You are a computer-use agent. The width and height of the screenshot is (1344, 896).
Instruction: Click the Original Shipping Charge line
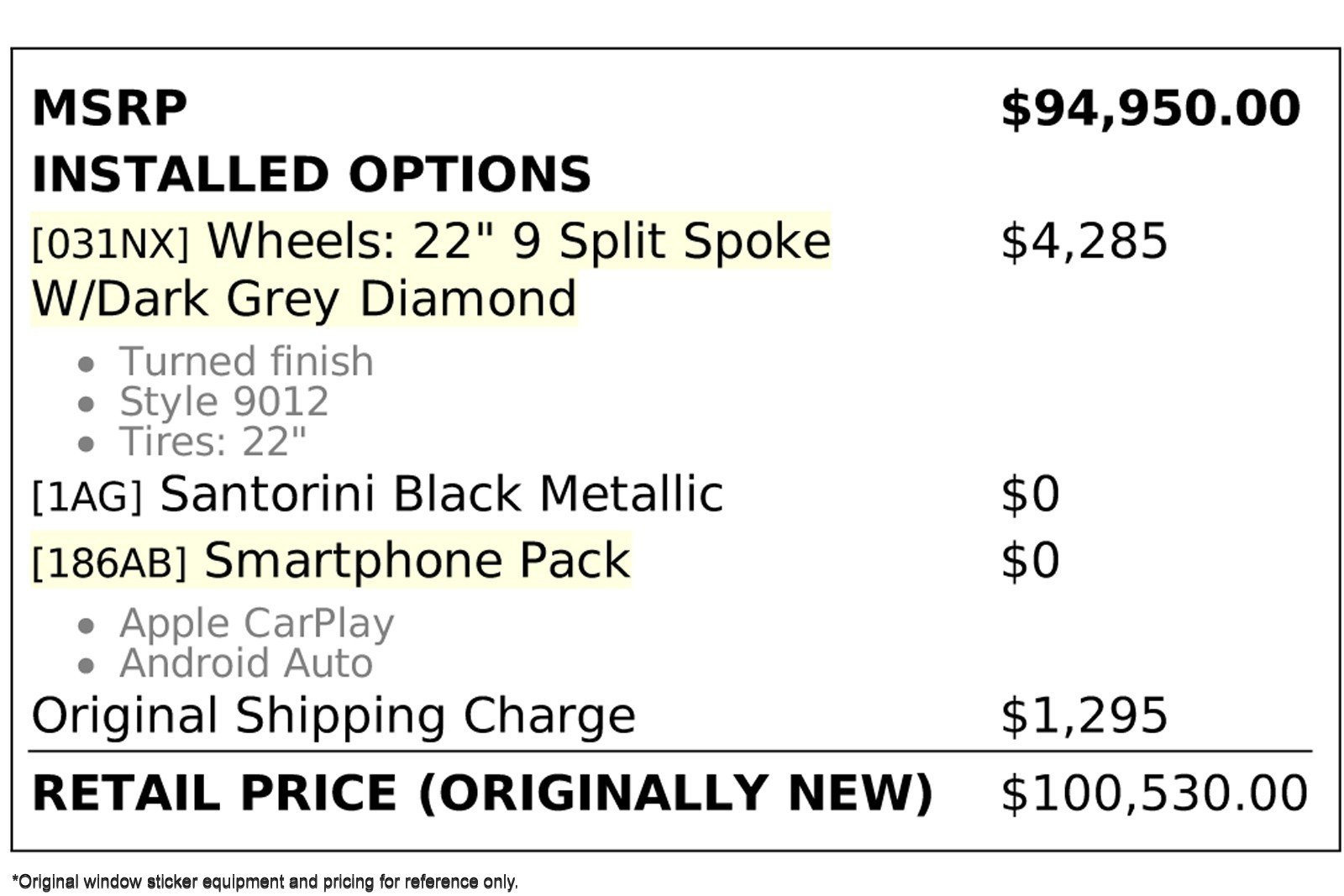point(333,715)
